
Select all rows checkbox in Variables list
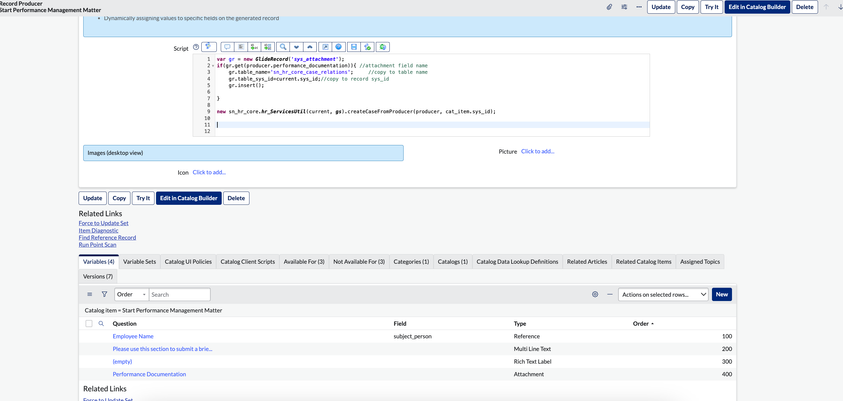89,324
